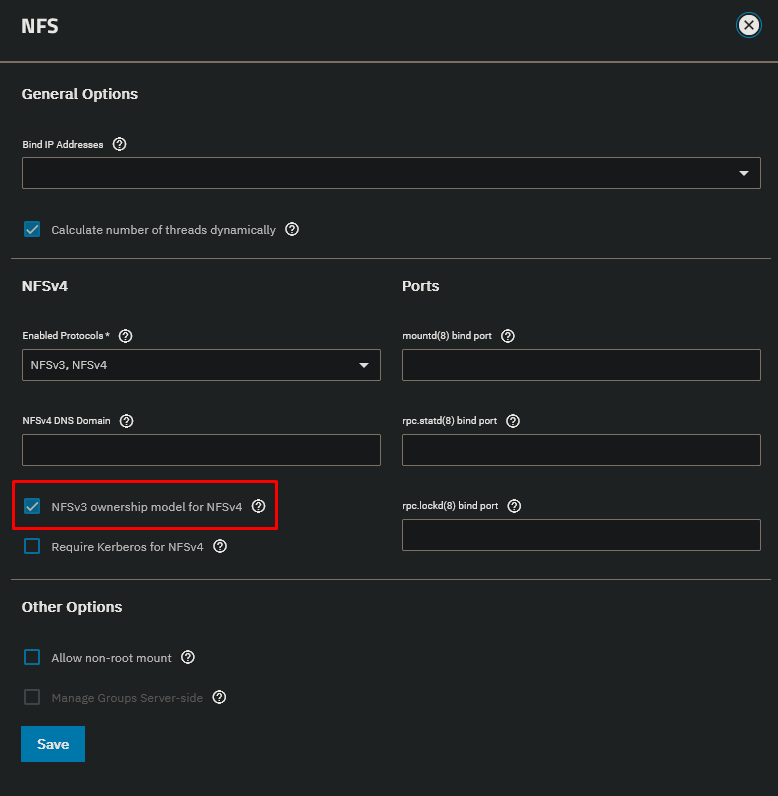Click the mountd(8) bind port input
Screen dimensions: 778x796
tap(581, 365)
